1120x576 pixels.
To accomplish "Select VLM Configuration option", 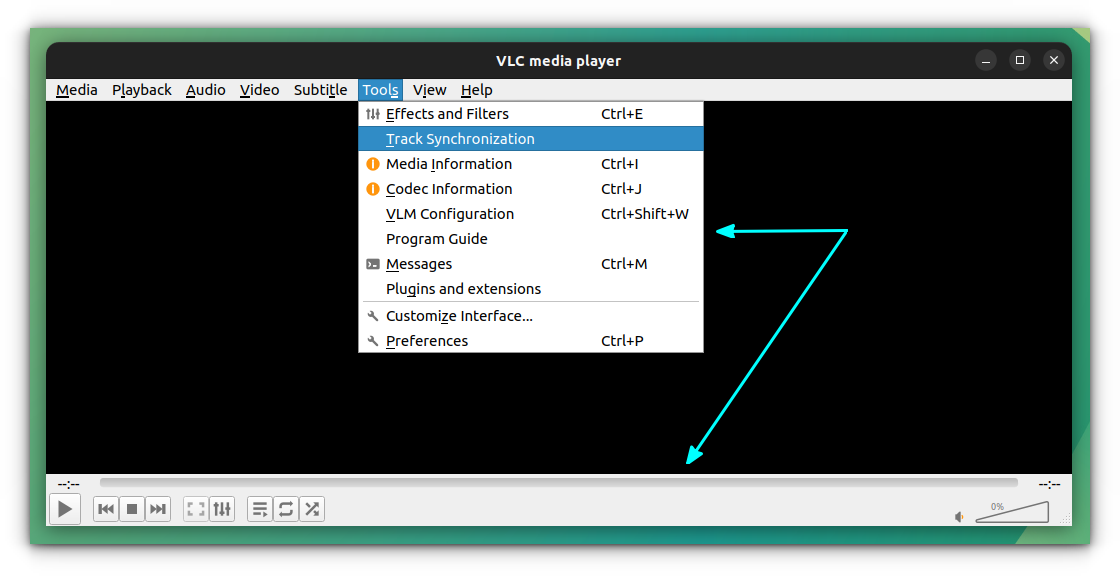I will pos(531,214).
